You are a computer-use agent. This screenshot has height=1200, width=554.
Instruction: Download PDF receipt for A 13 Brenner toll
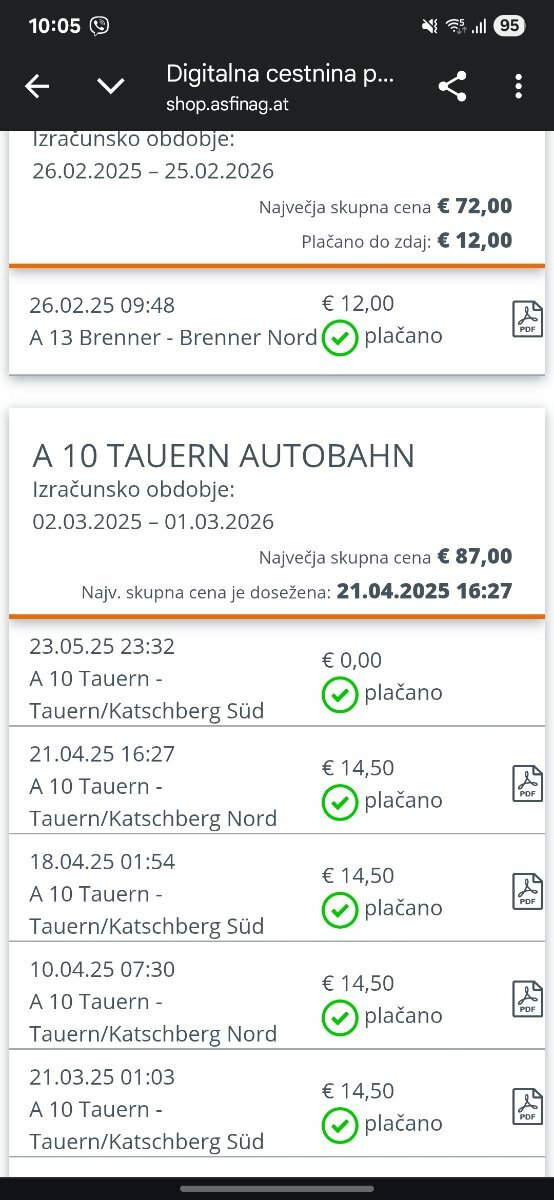coord(527,319)
